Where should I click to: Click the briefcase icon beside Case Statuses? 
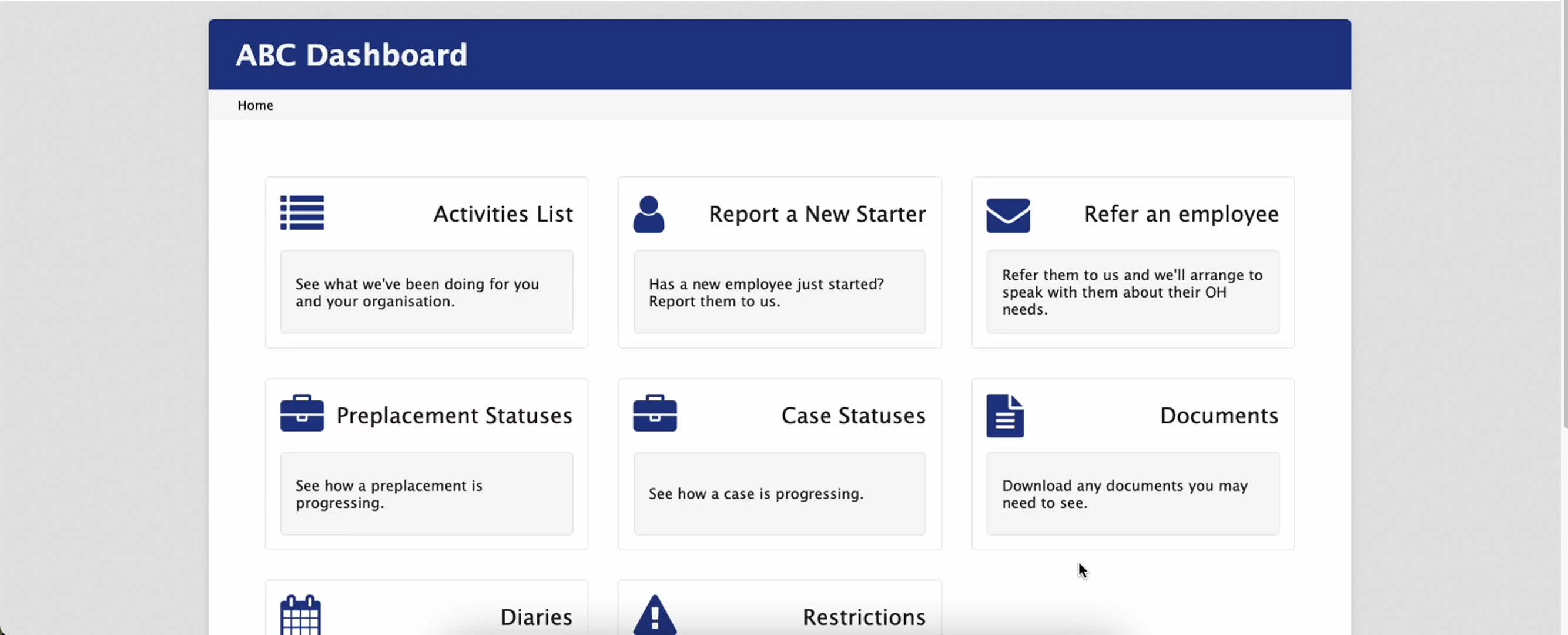655,413
